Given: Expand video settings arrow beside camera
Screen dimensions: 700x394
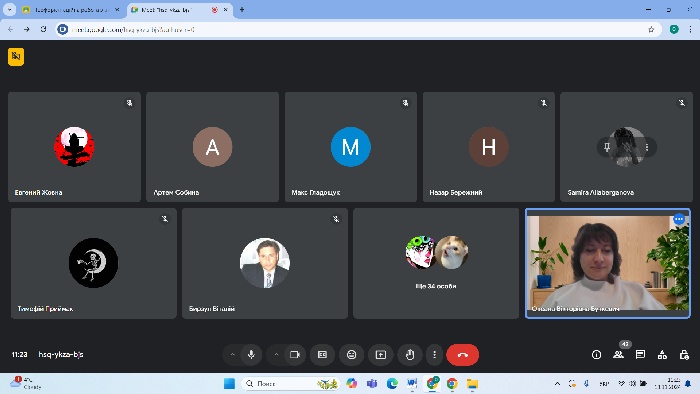Looking at the screenshot, I should tap(276, 355).
